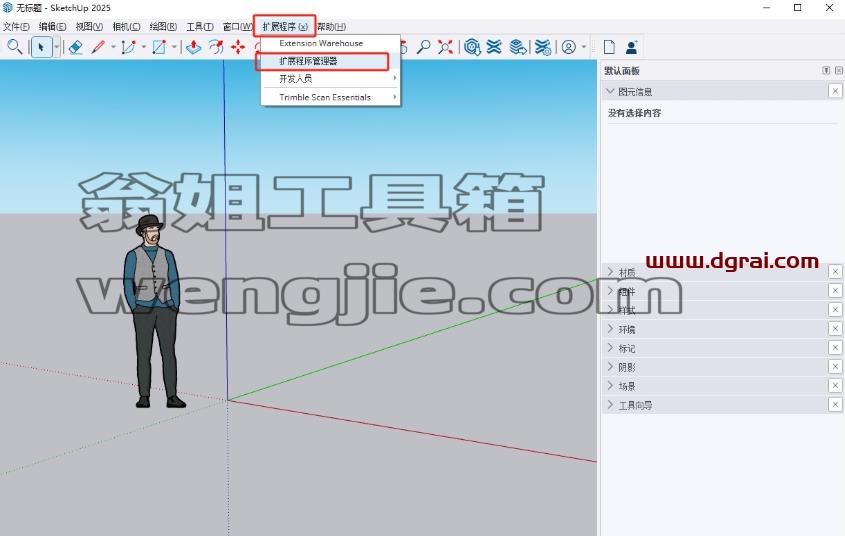Image resolution: width=845 pixels, height=536 pixels.
Task: Collapse the 图元信息 panel
Action: tap(610, 91)
